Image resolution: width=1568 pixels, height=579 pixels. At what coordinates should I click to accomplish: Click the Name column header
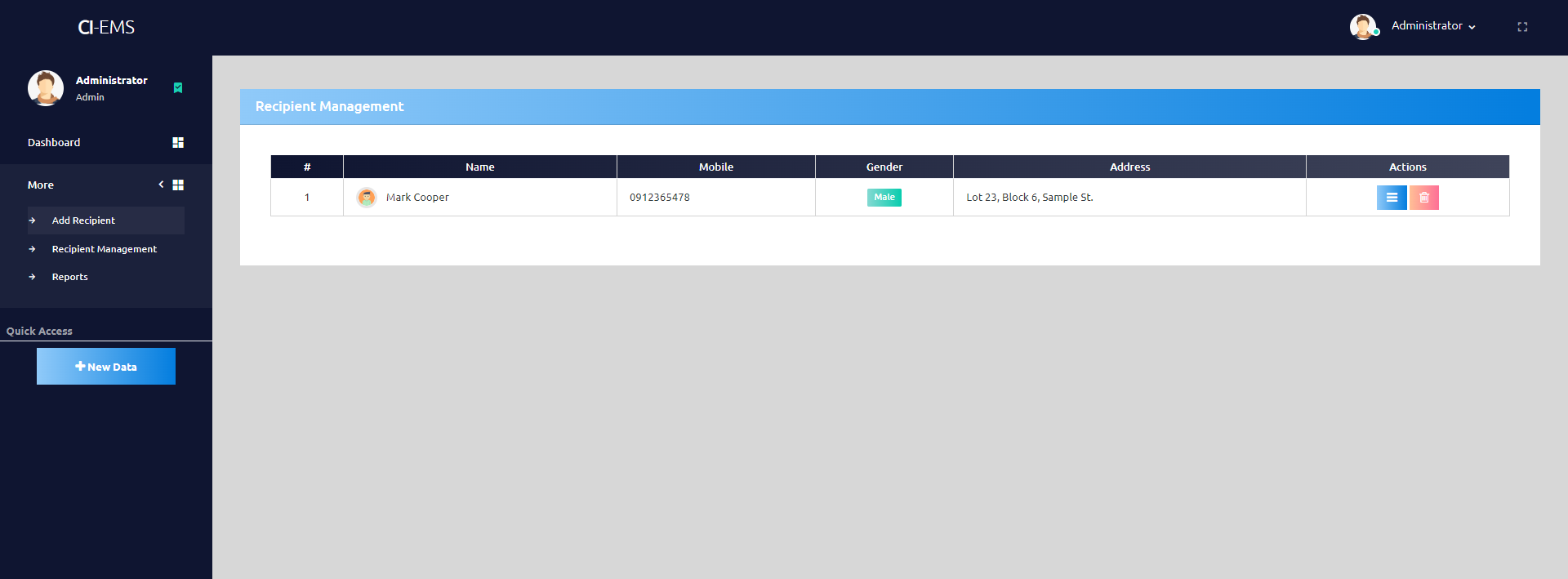(x=480, y=167)
